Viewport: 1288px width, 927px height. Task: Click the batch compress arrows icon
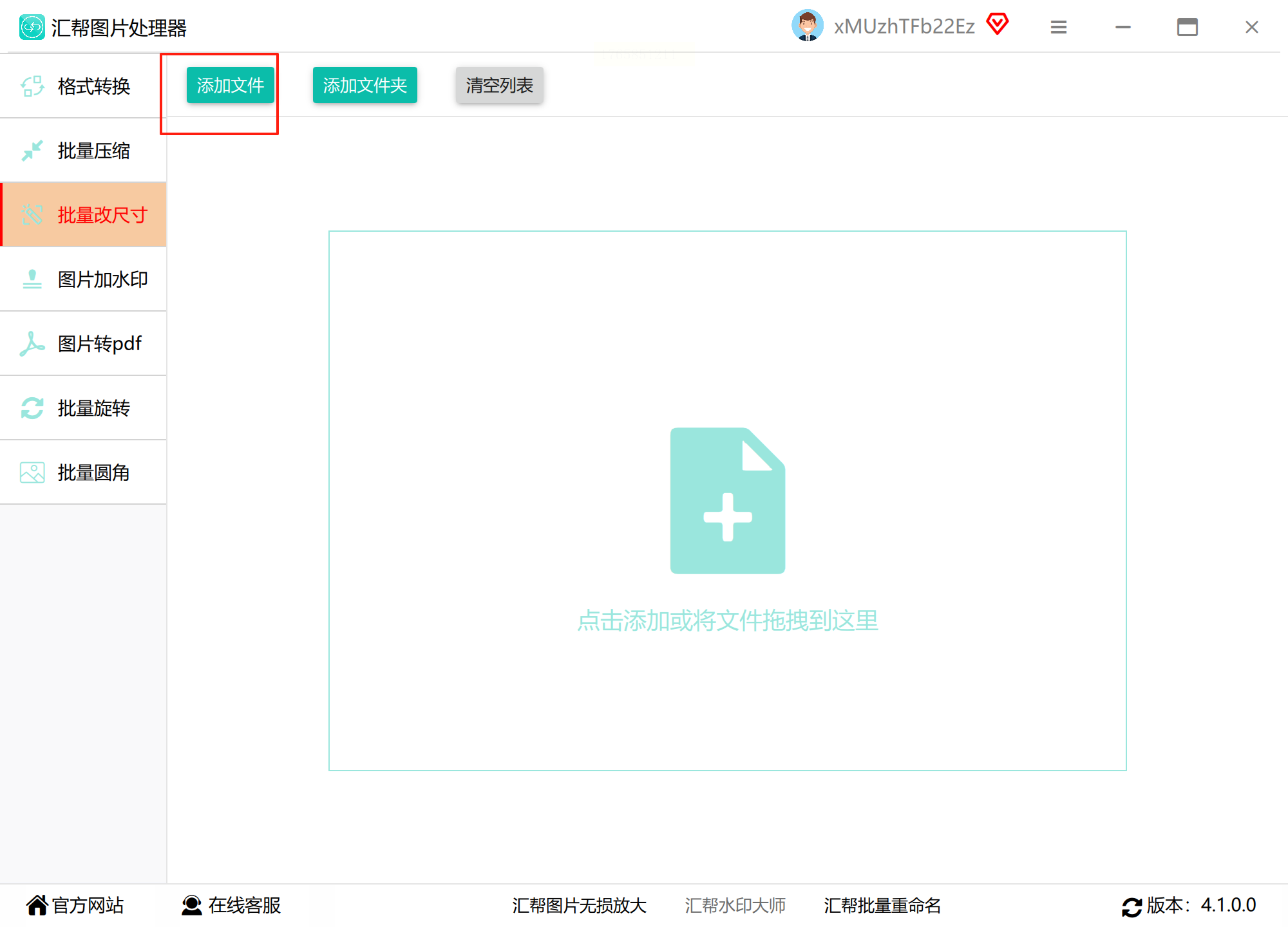click(32, 151)
